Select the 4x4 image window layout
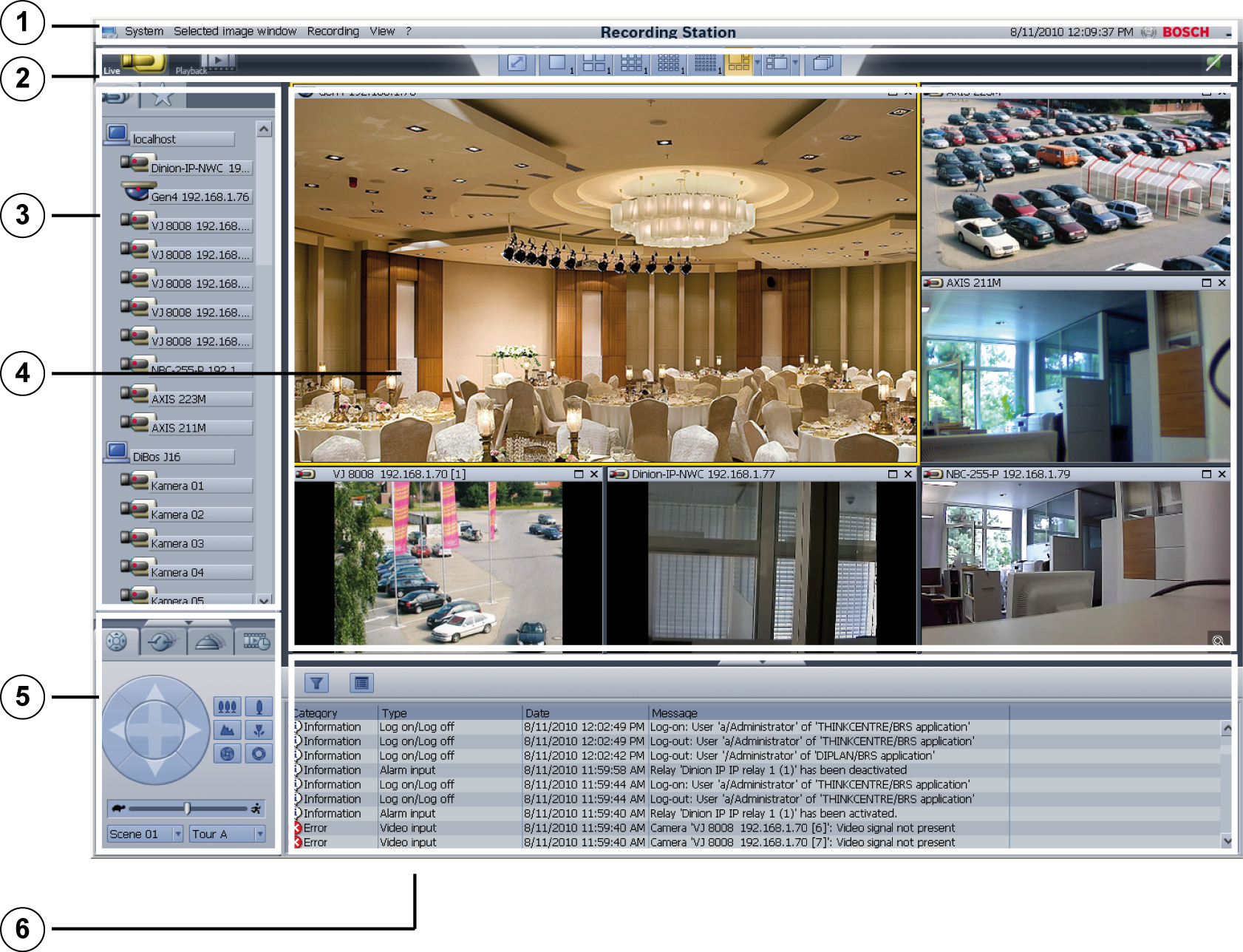The image size is (1243, 952). [x=668, y=64]
